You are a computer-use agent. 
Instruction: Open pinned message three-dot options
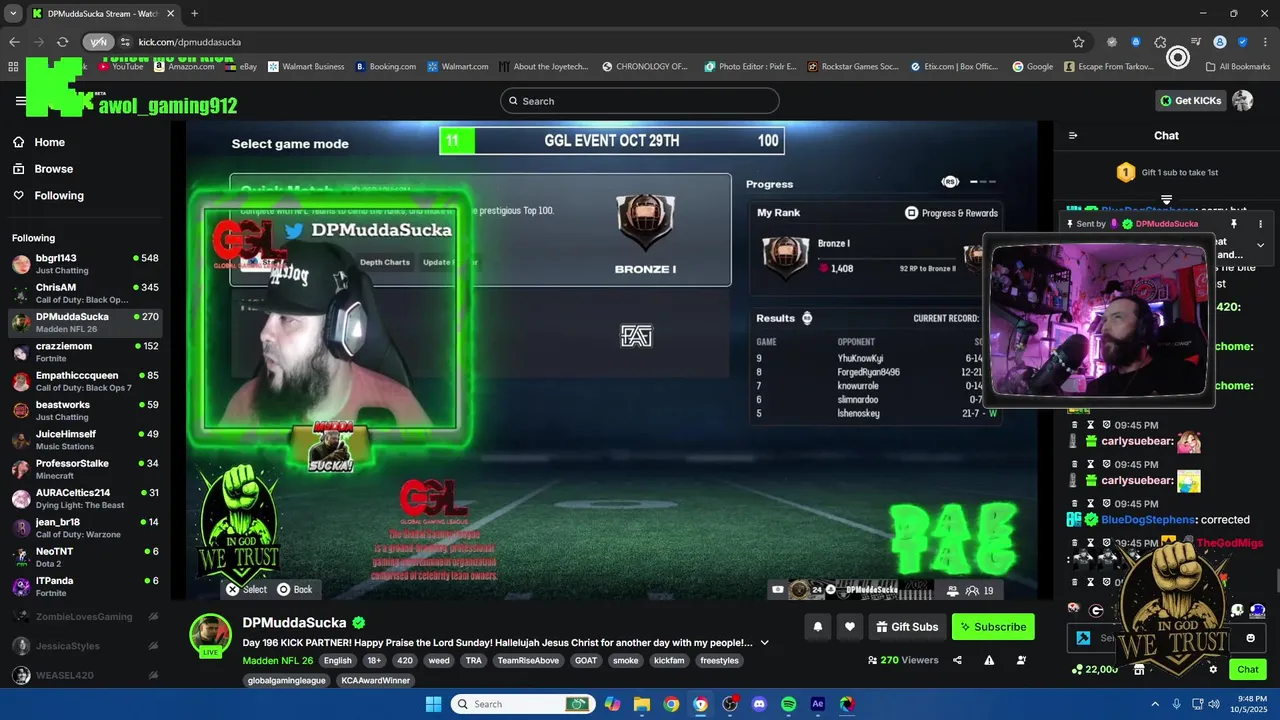tap(1260, 224)
